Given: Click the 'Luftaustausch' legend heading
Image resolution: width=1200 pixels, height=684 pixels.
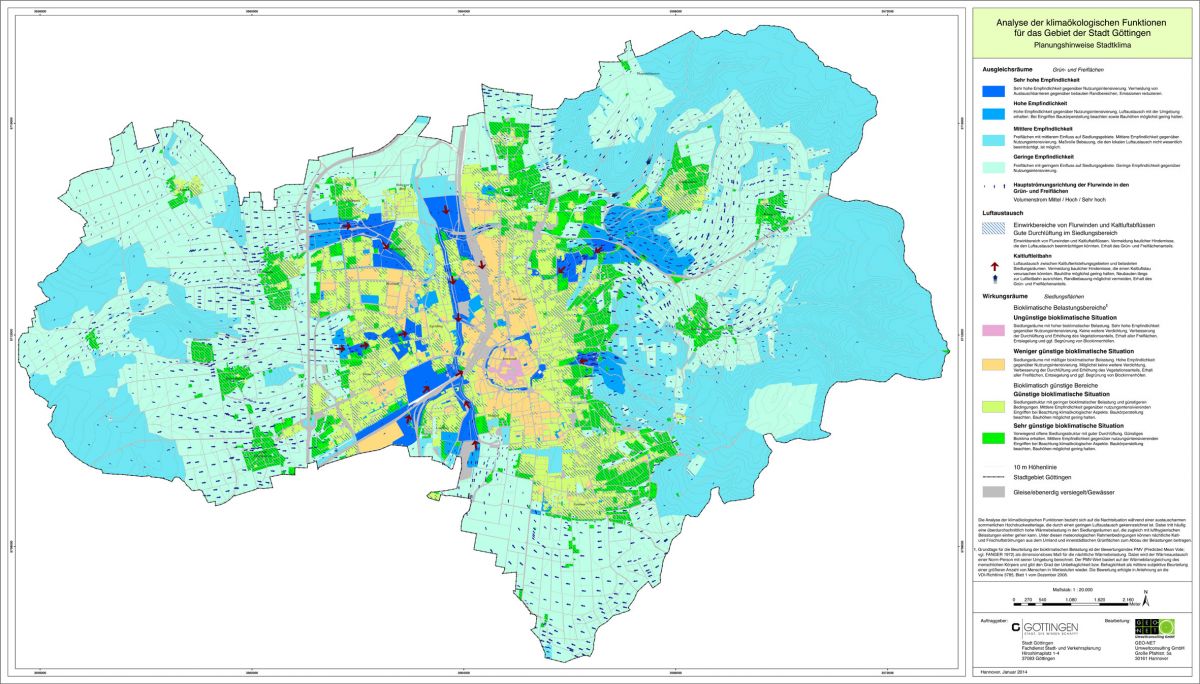Looking at the screenshot, I should [1002, 213].
